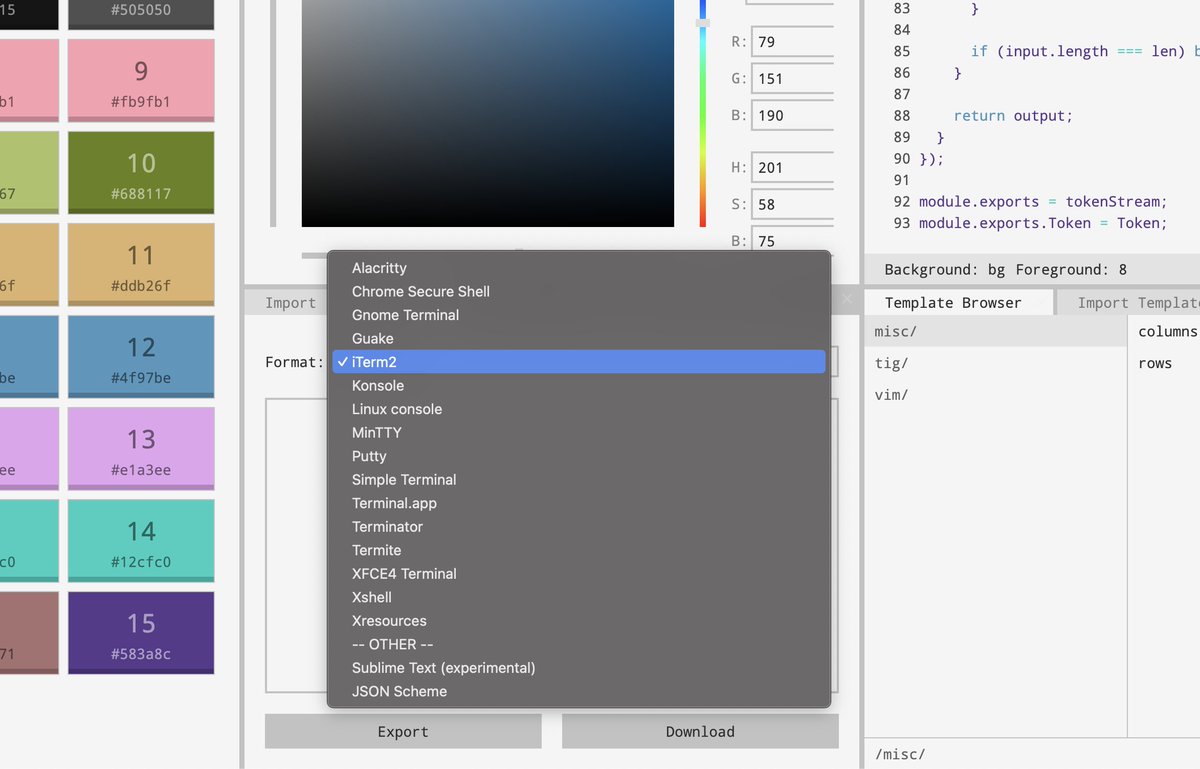
Task: Pick Guake in the dropdown
Action: (579, 338)
